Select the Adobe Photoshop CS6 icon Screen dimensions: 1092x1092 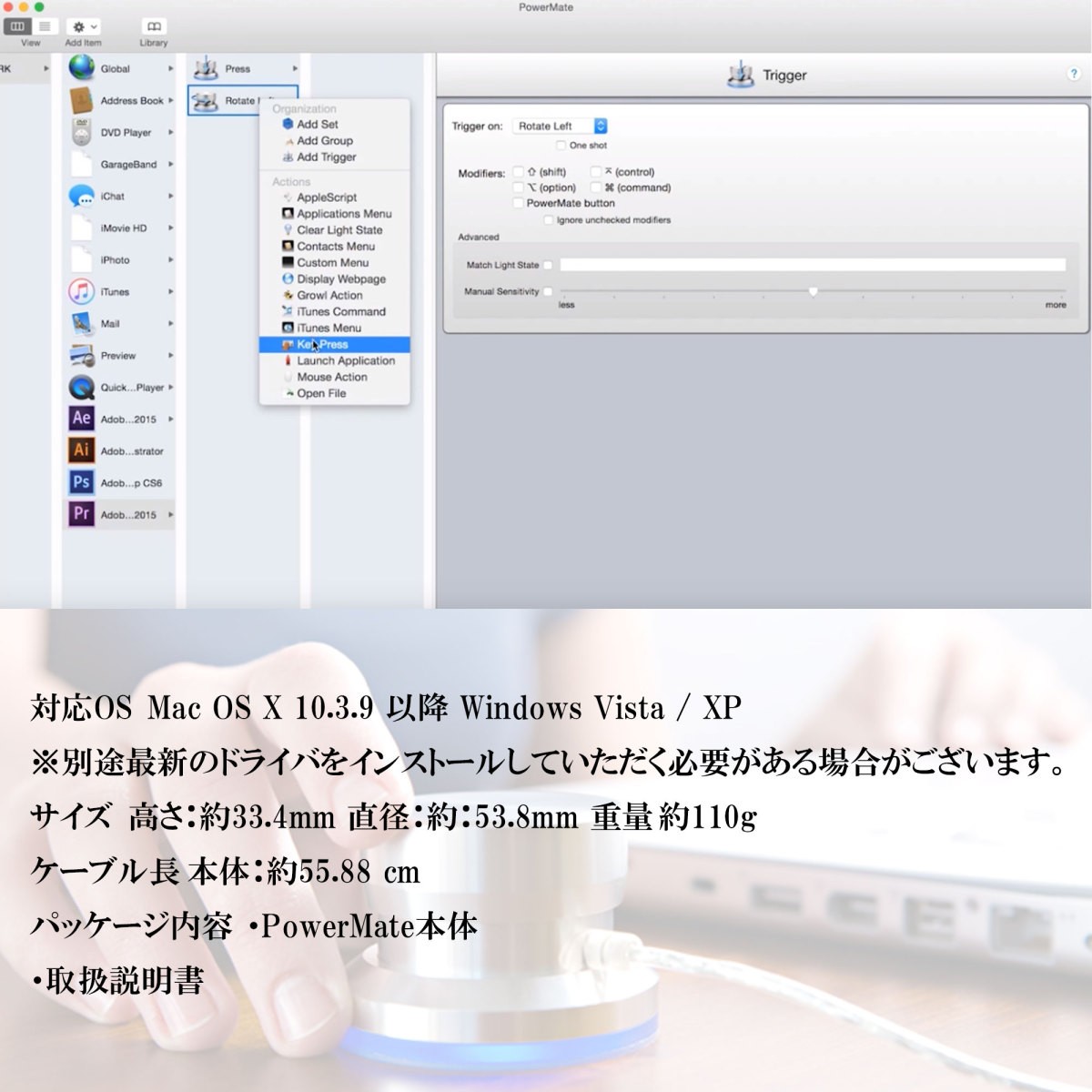tap(82, 482)
